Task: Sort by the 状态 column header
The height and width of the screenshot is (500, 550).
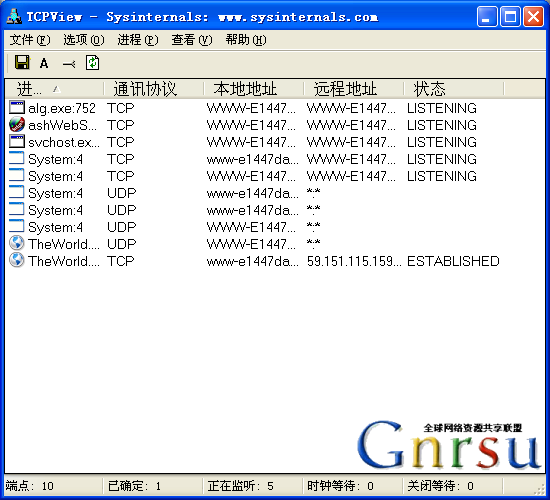Action: point(454,89)
